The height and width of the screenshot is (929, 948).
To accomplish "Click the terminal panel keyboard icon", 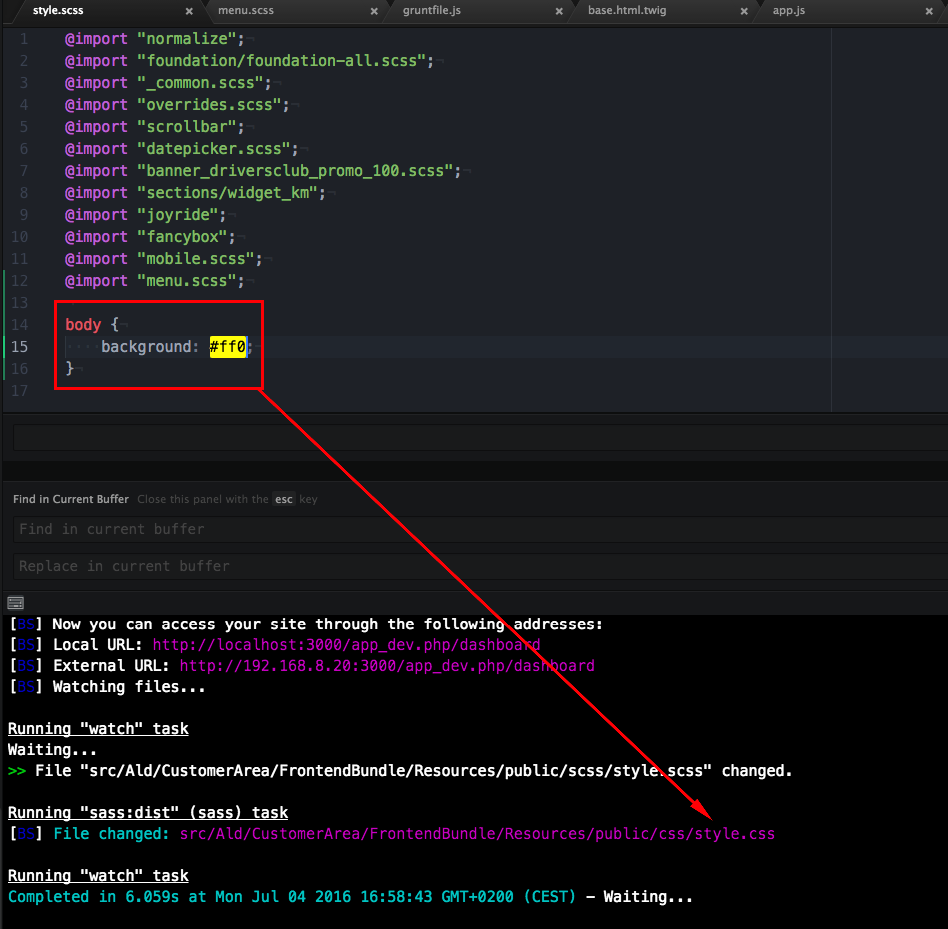I will click(16, 603).
